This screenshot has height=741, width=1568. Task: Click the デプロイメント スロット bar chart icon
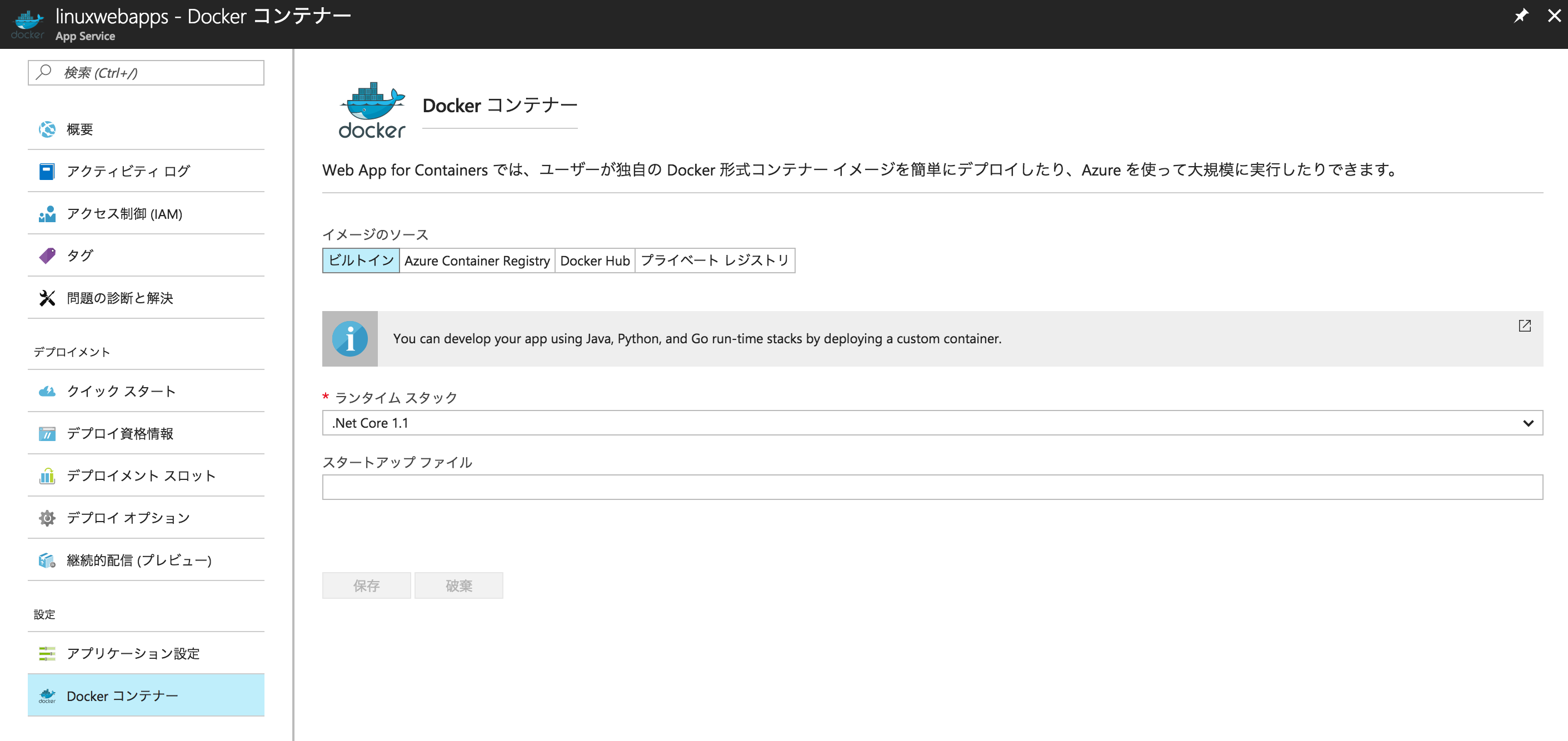coord(47,475)
